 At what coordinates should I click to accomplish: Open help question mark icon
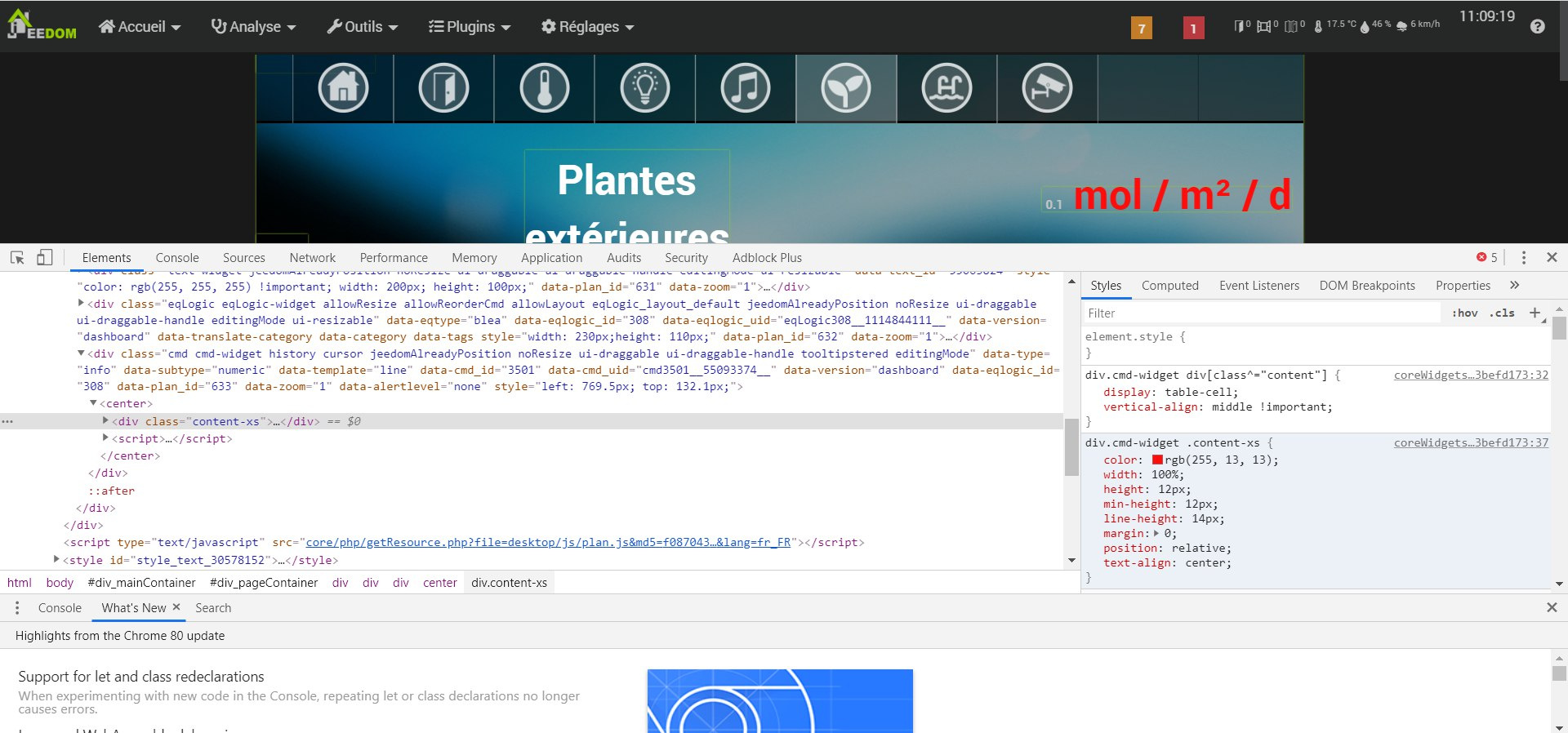(1538, 26)
